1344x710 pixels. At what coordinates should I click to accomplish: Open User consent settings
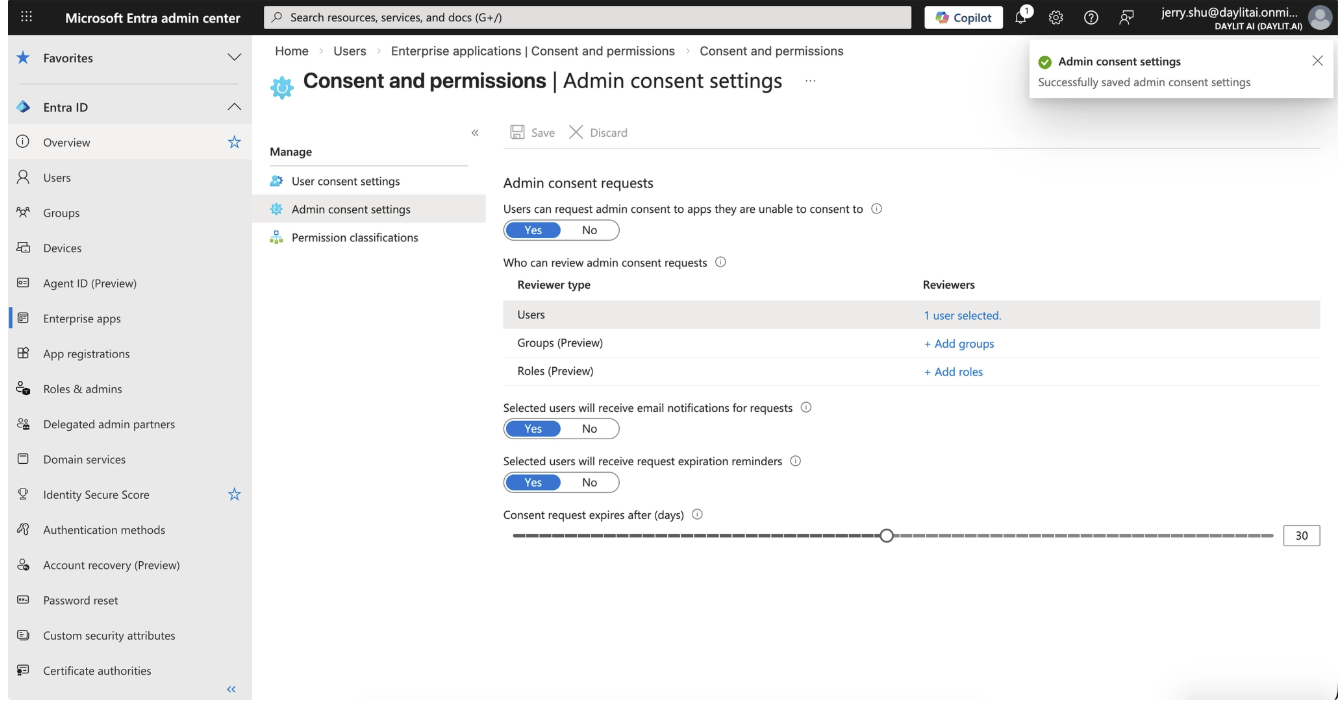[x=346, y=182]
